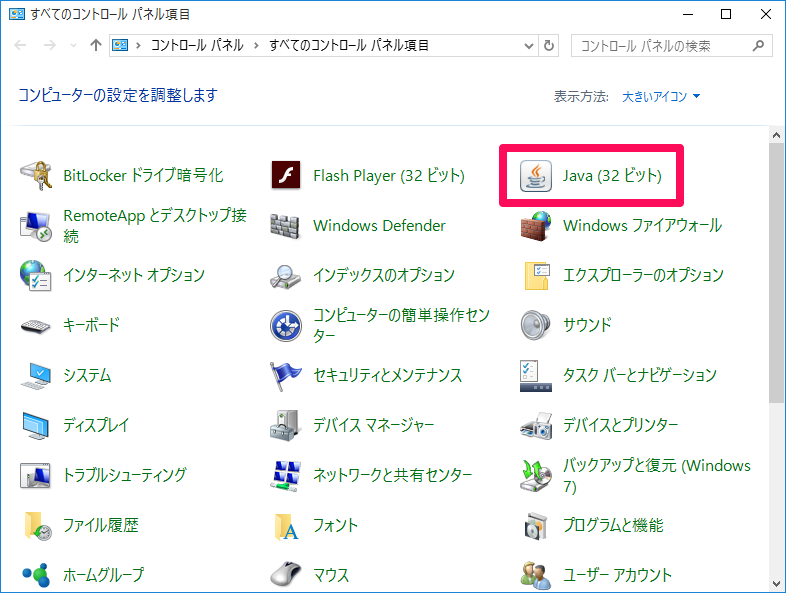
Task: Click the インターネット オプション link
Action: (134, 276)
